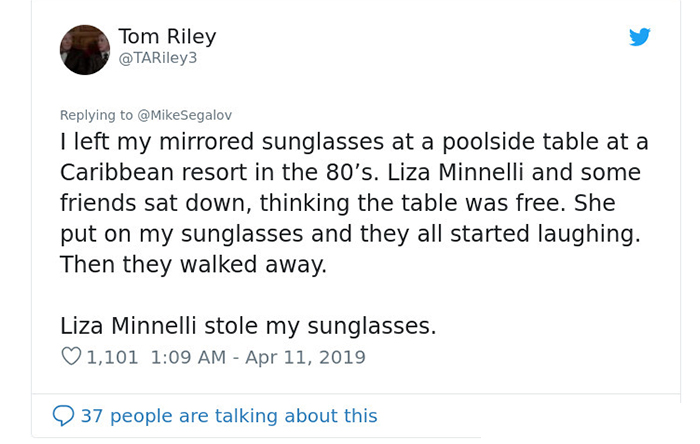The width and height of the screenshot is (700, 444).
Task: Open the @MikeSegalov mention
Action: tap(185, 115)
